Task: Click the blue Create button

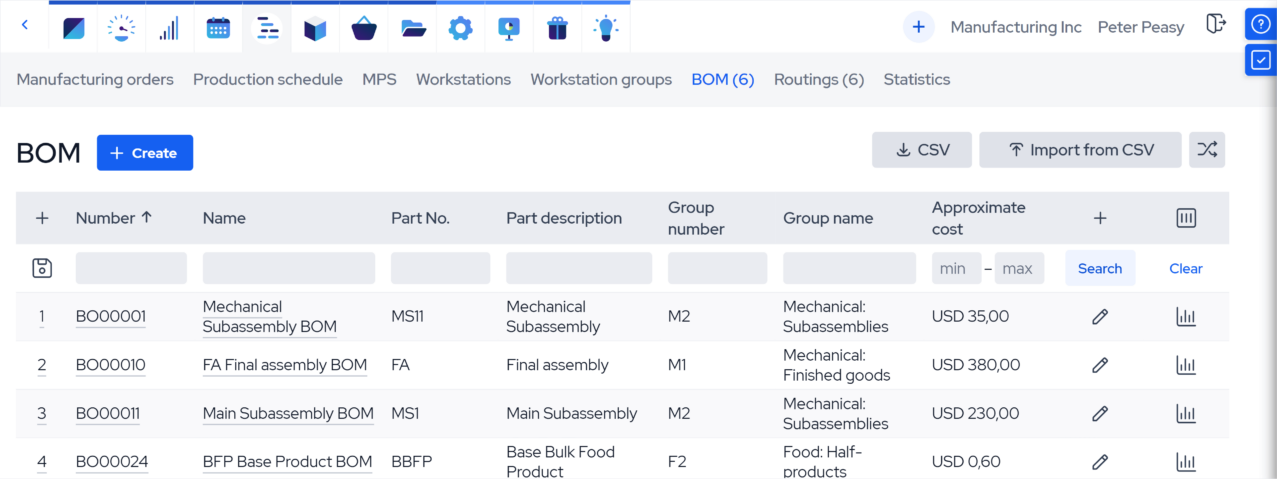Action: coord(145,153)
